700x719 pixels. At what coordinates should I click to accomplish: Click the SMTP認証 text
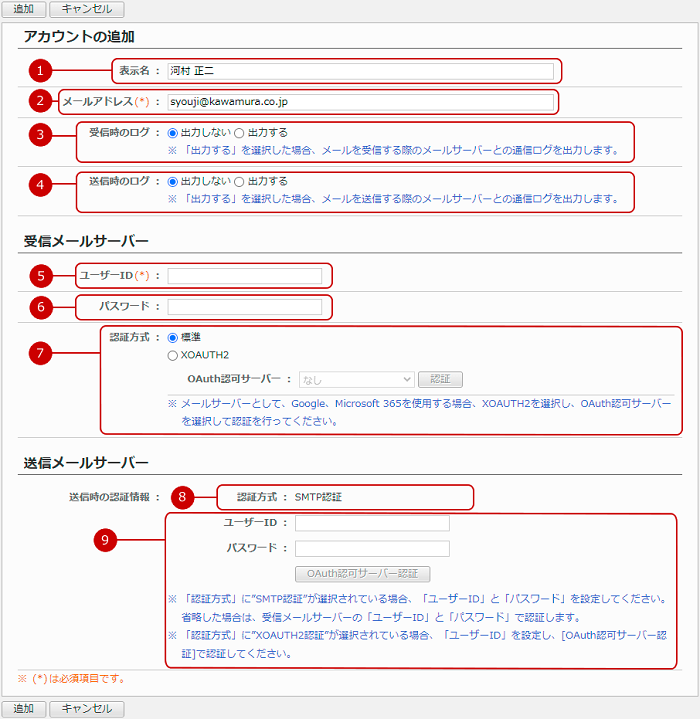click(x=318, y=497)
